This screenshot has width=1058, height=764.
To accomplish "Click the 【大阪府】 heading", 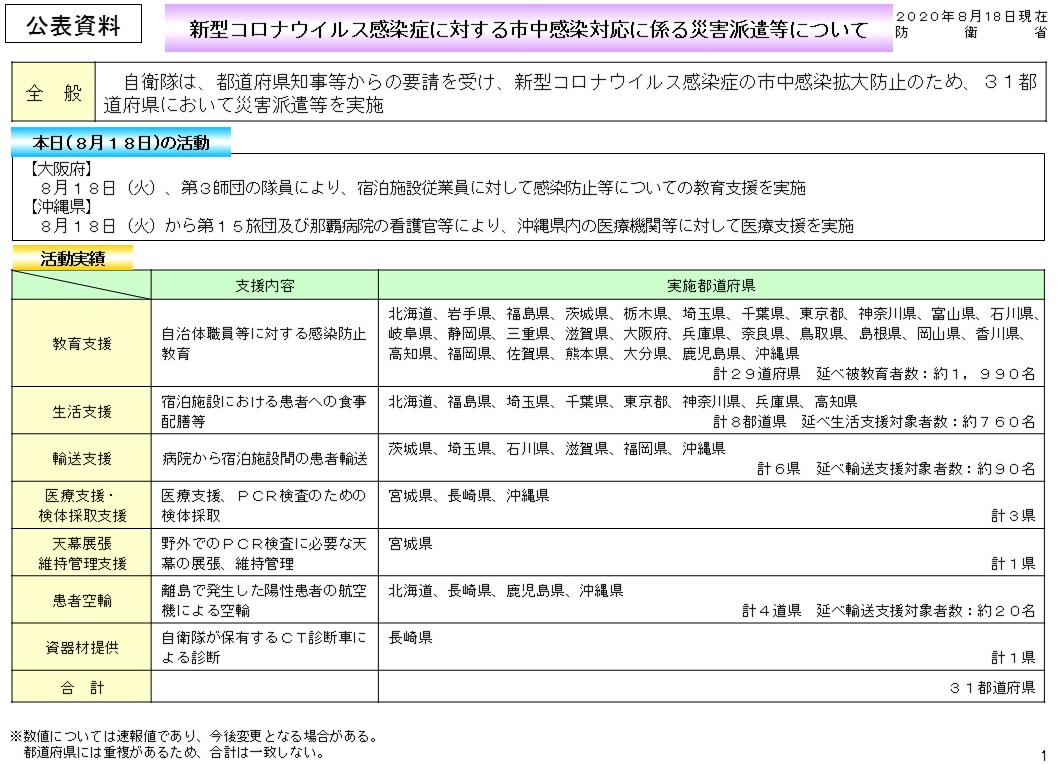I will click(59, 168).
